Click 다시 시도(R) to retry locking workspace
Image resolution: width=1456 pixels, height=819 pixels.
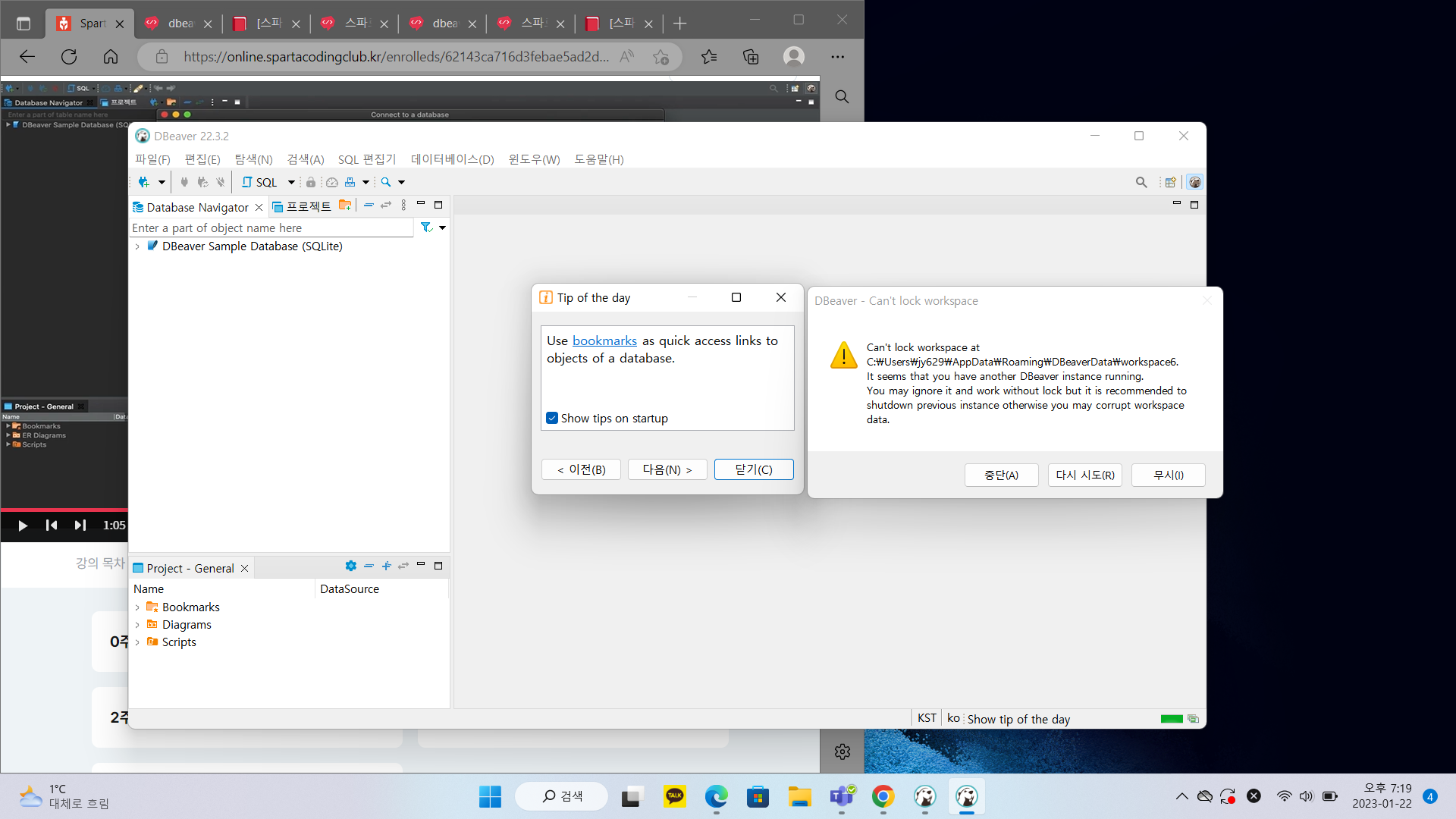pos(1085,475)
